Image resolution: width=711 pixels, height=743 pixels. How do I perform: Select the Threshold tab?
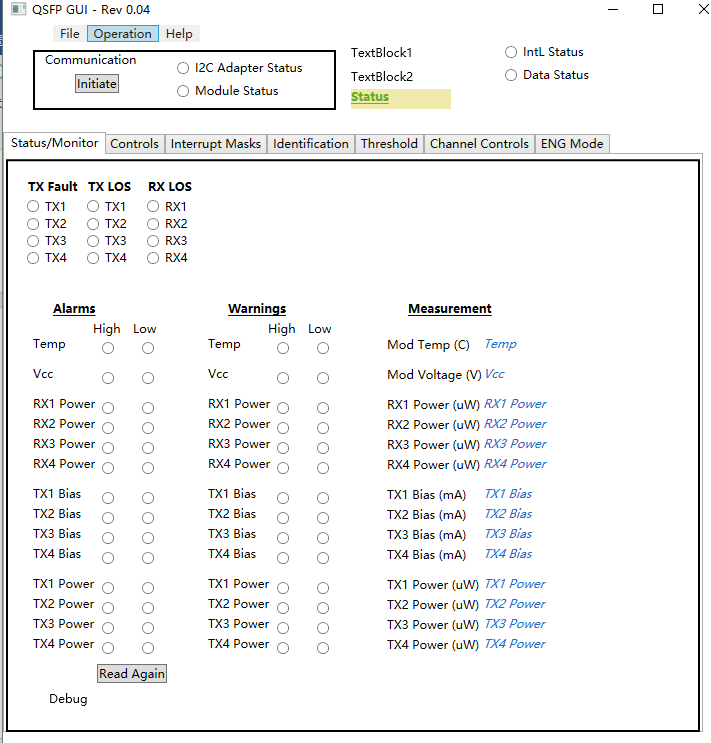[389, 144]
